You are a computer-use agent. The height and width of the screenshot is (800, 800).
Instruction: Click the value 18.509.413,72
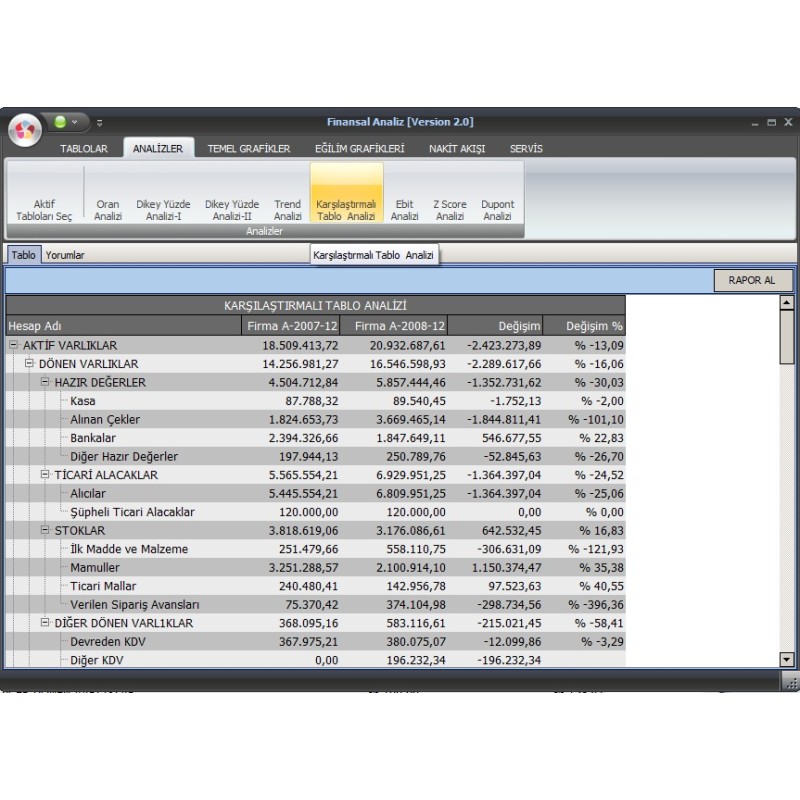point(300,345)
